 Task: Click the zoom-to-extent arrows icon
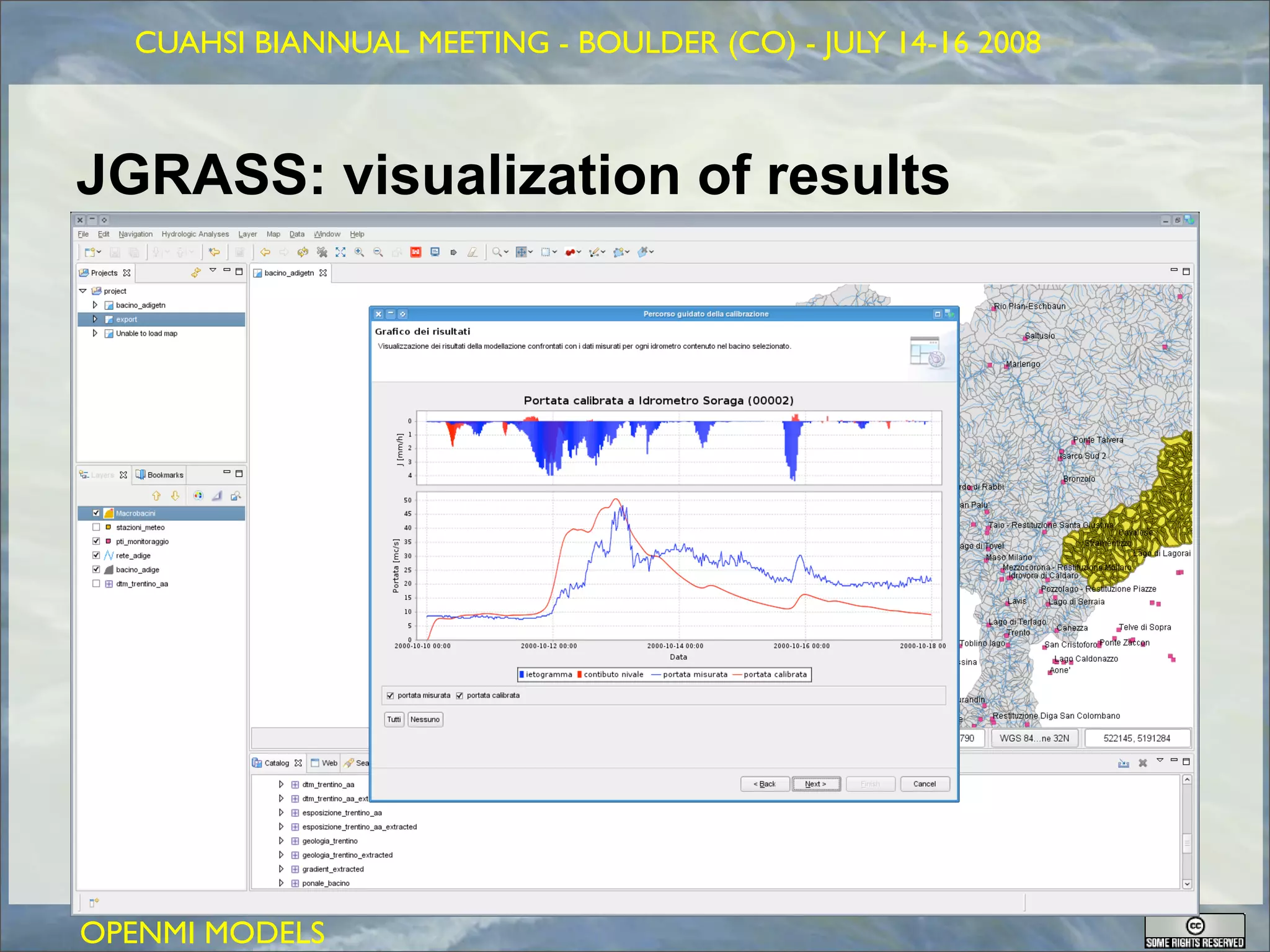(340, 252)
